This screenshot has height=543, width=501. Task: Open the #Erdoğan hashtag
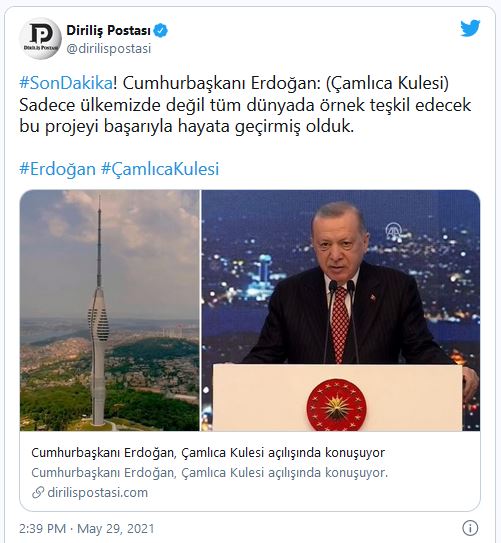[57, 169]
